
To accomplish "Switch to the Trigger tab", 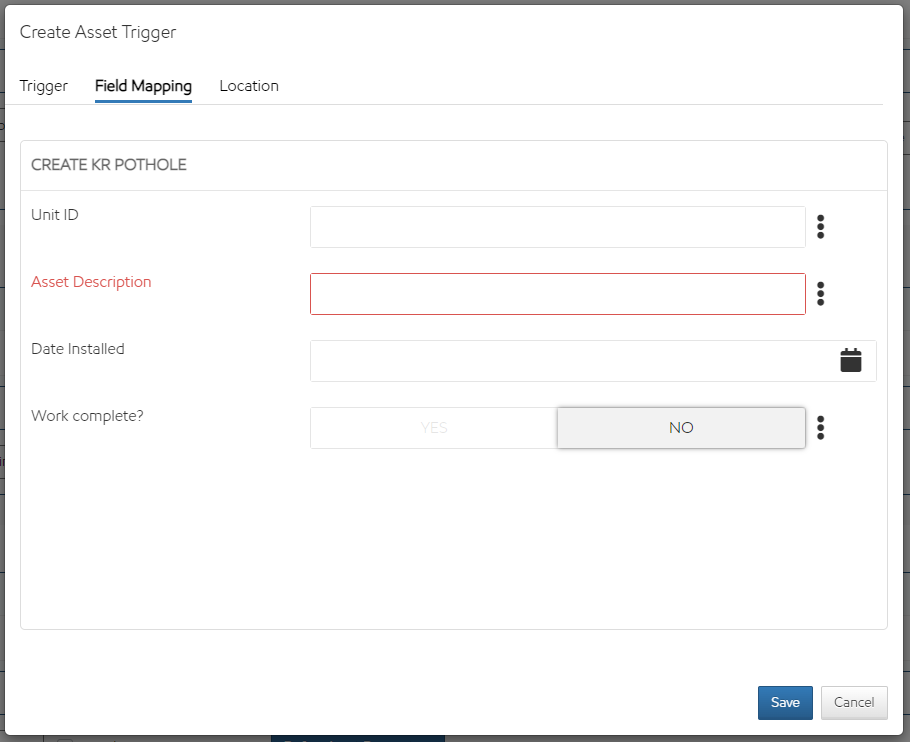I will (44, 86).
